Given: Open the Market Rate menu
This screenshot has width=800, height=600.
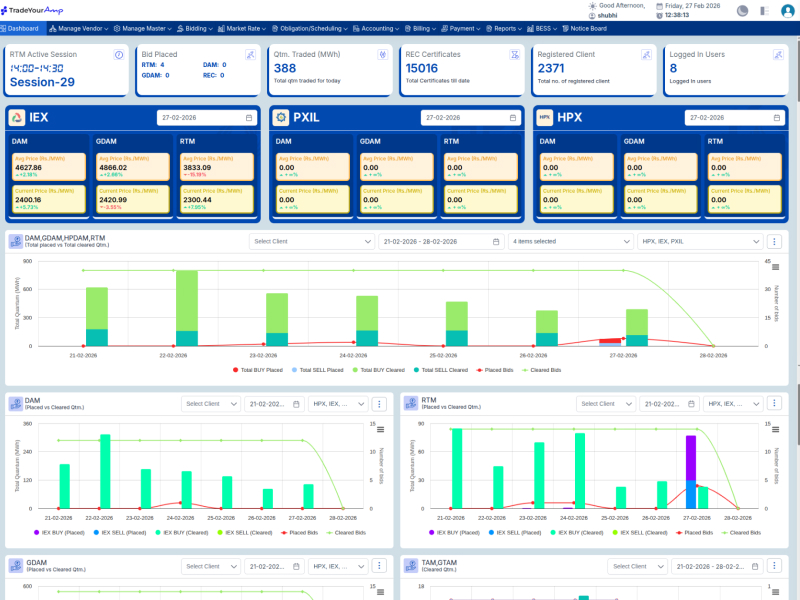Looking at the screenshot, I should [x=242, y=29].
